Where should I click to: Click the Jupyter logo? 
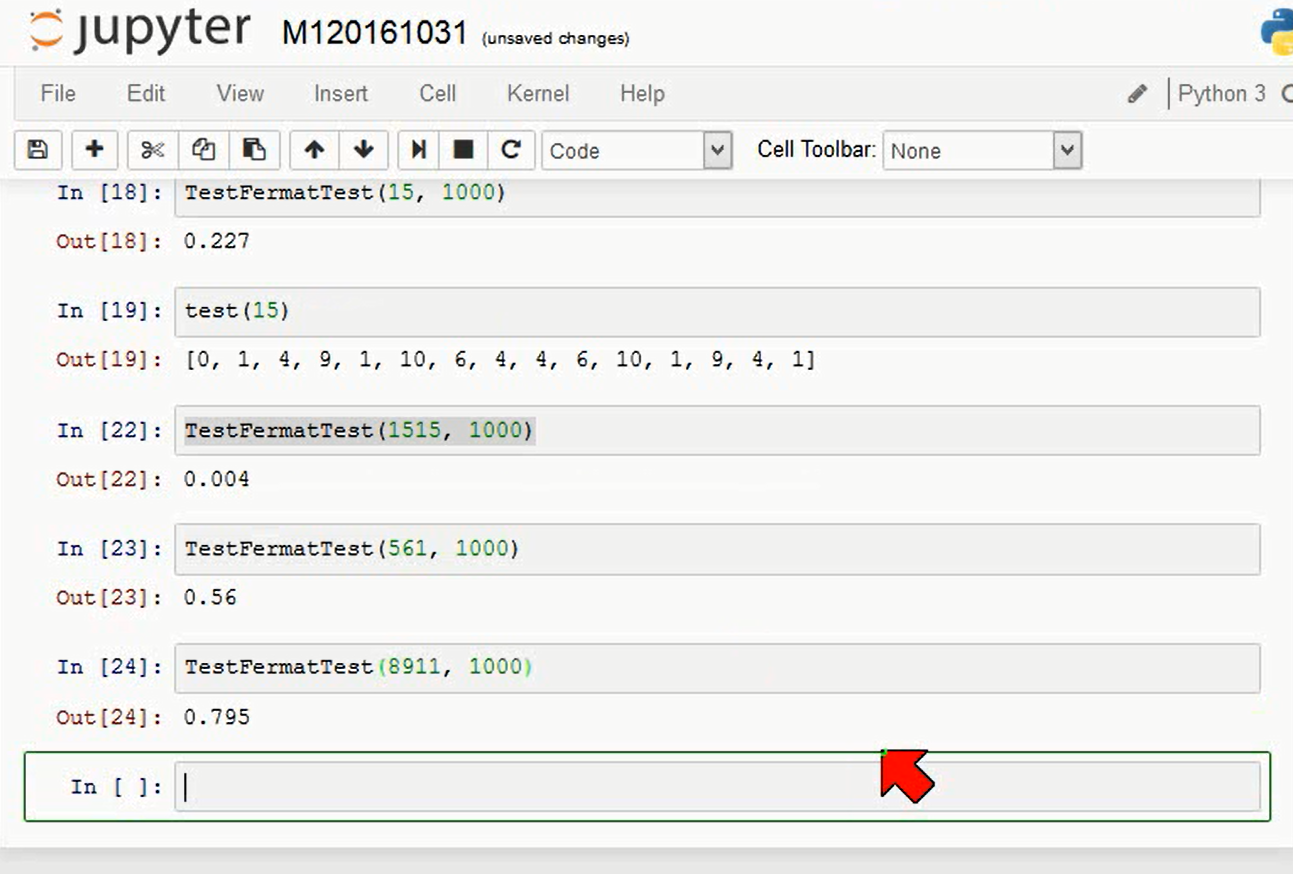click(x=140, y=30)
